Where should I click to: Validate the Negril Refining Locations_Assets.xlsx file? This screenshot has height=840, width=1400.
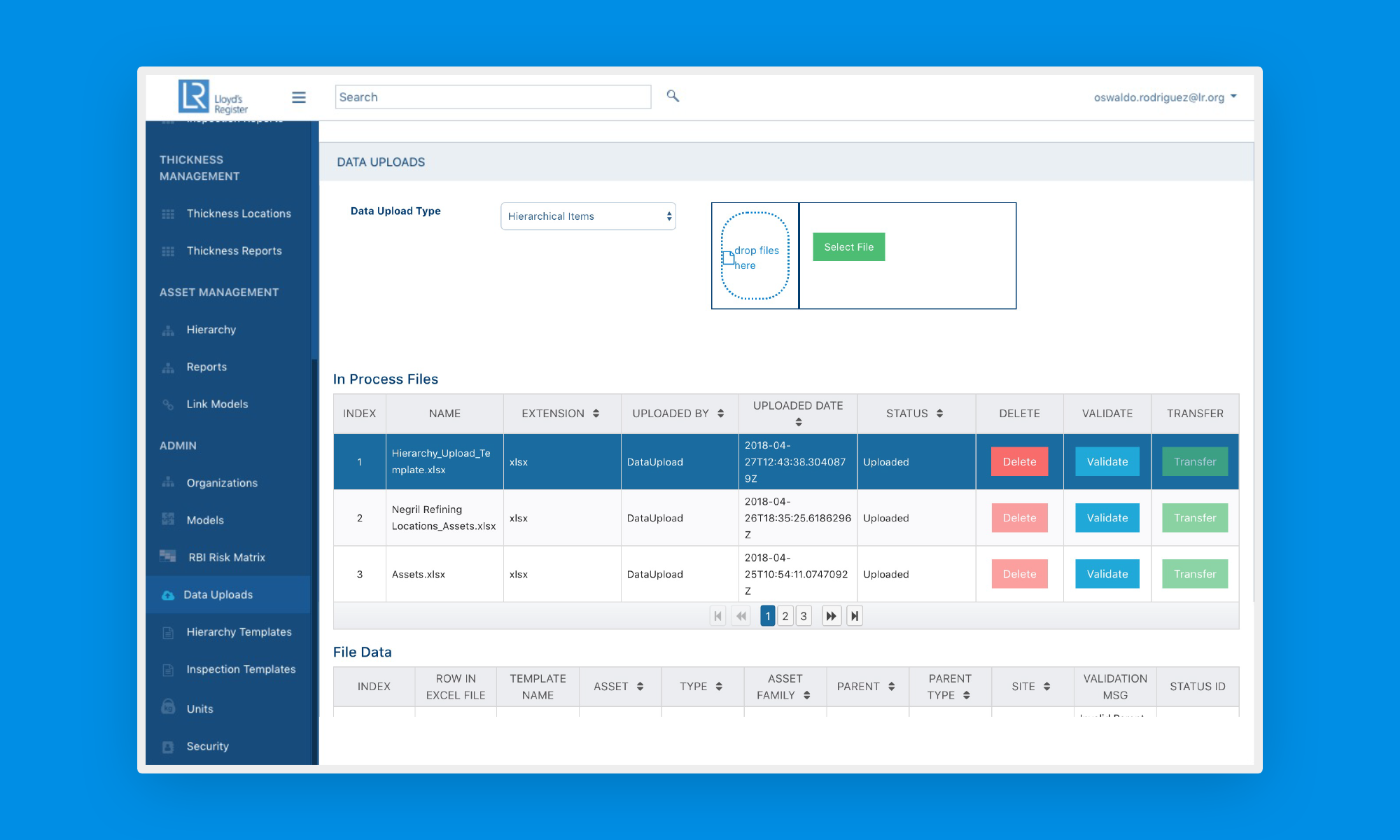[x=1107, y=518]
